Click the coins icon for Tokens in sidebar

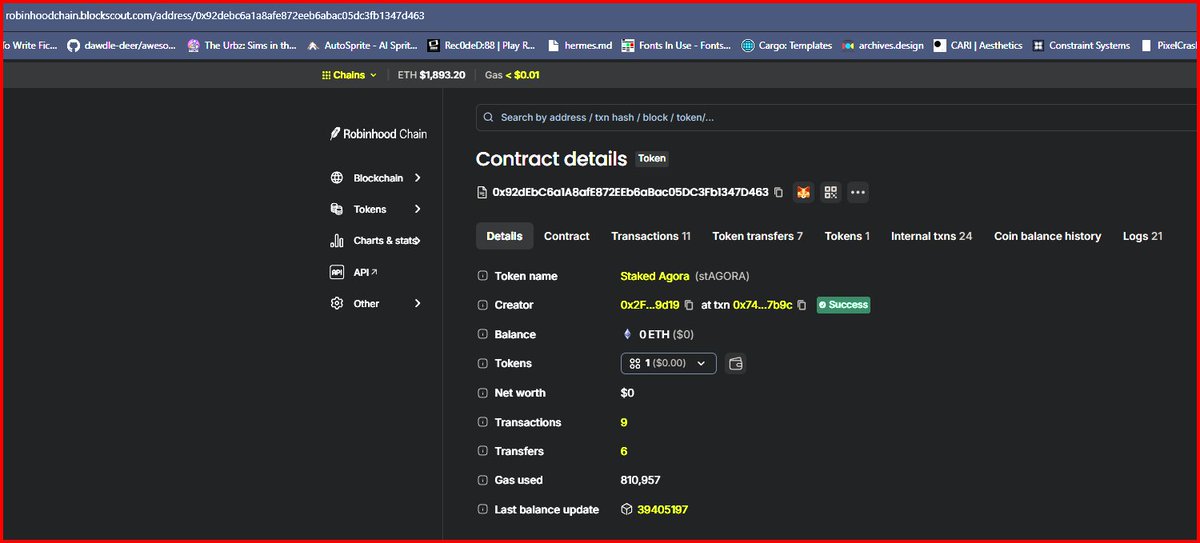pos(336,209)
